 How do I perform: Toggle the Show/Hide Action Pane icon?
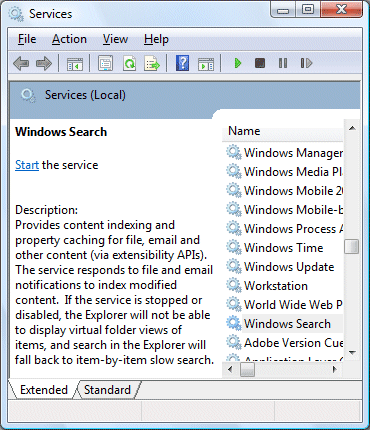(x=206, y=64)
